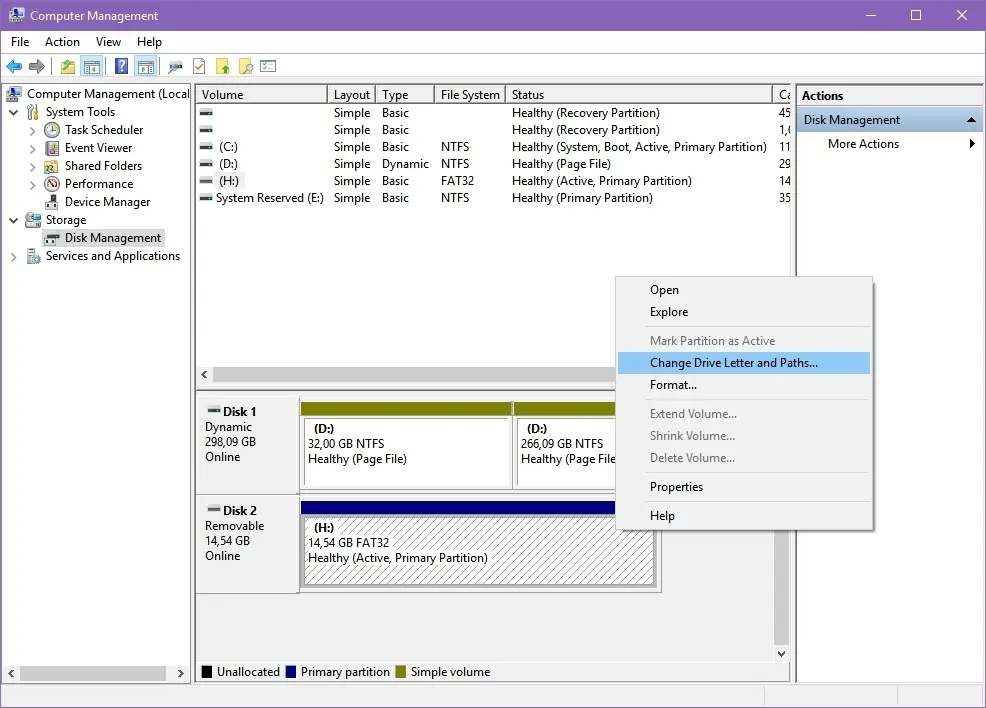This screenshot has height=708, width=986.
Task: Open Help via blue question mark icon
Action: tap(121, 66)
